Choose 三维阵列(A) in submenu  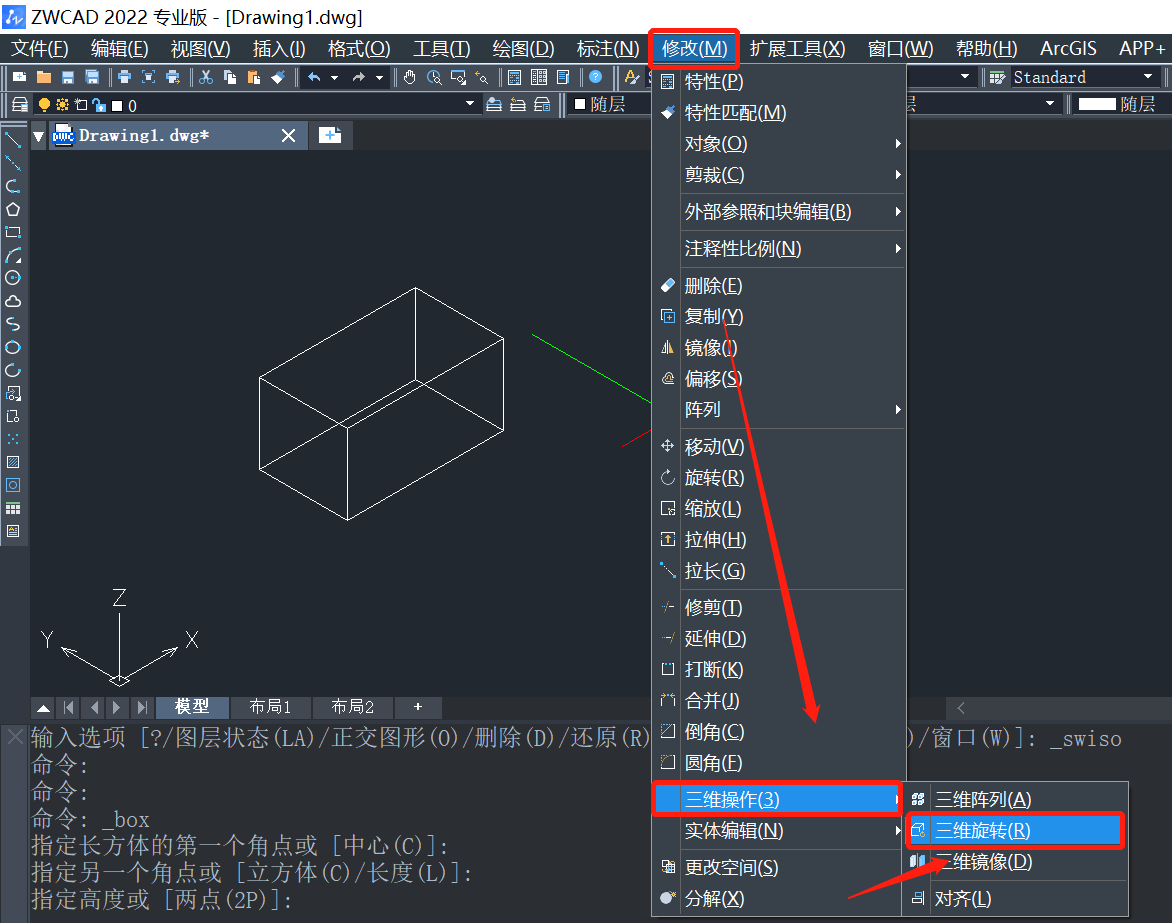[1015, 800]
